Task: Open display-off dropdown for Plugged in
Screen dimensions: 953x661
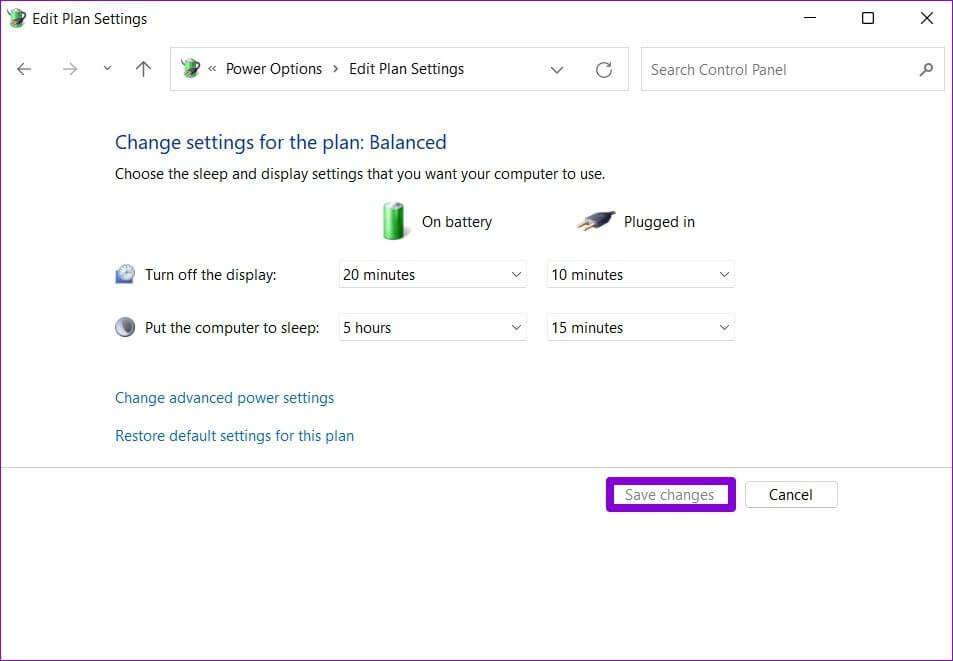Action: click(640, 275)
